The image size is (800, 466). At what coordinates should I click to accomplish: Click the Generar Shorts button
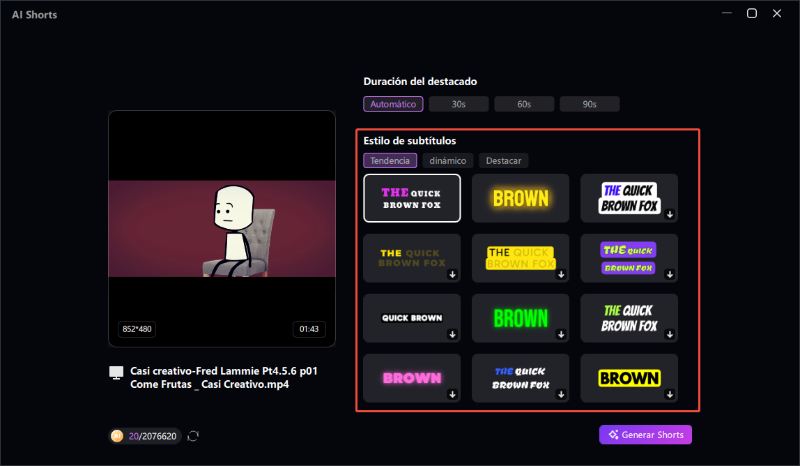pos(645,435)
